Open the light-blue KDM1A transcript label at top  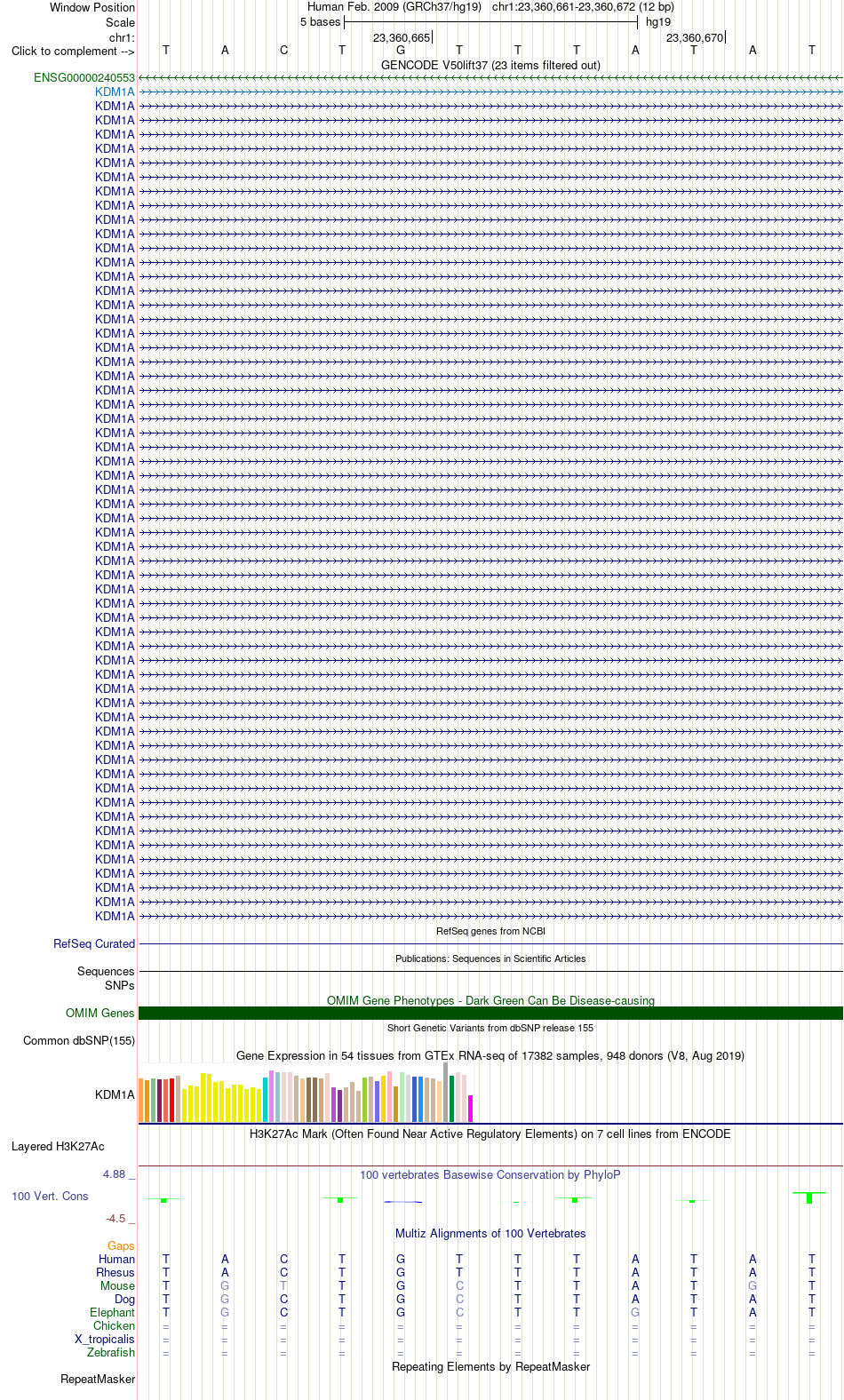point(115,92)
